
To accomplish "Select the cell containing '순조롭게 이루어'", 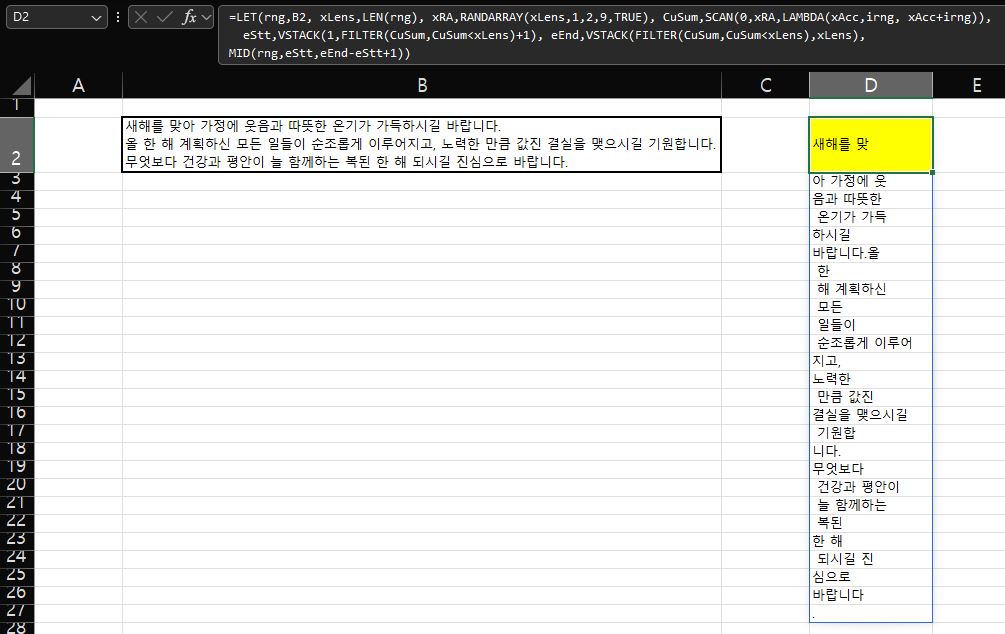I will [870, 343].
